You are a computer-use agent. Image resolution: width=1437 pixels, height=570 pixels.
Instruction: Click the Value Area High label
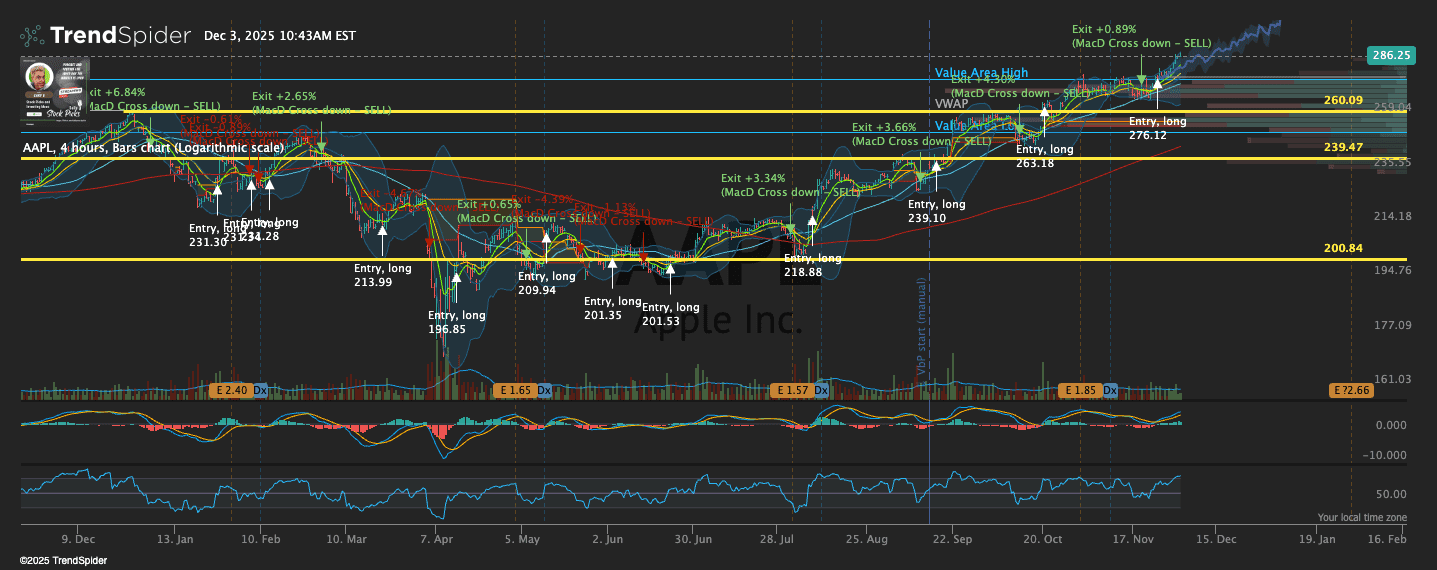click(981, 73)
